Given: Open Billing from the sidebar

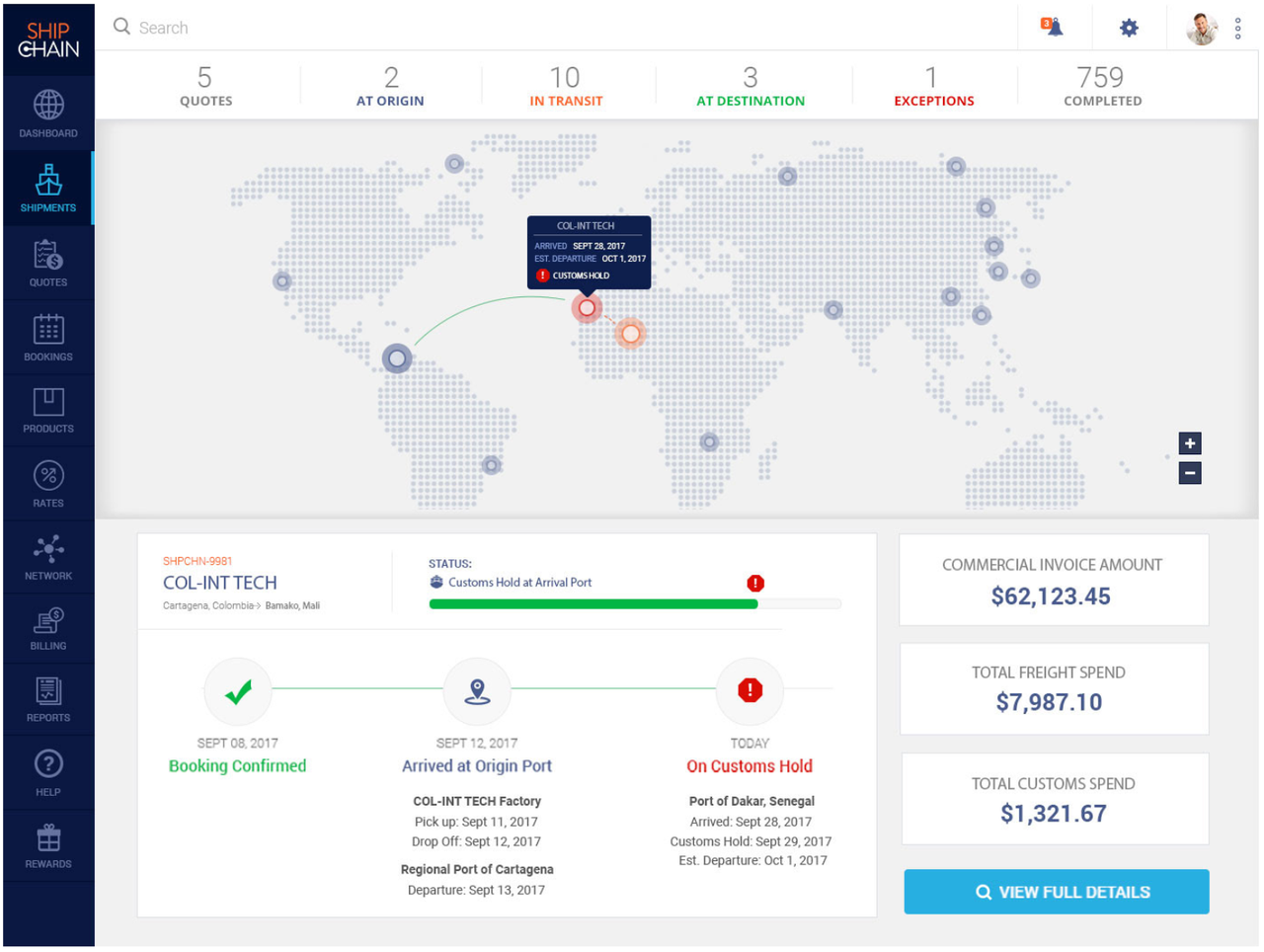Looking at the screenshot, I should click(47, 622).
